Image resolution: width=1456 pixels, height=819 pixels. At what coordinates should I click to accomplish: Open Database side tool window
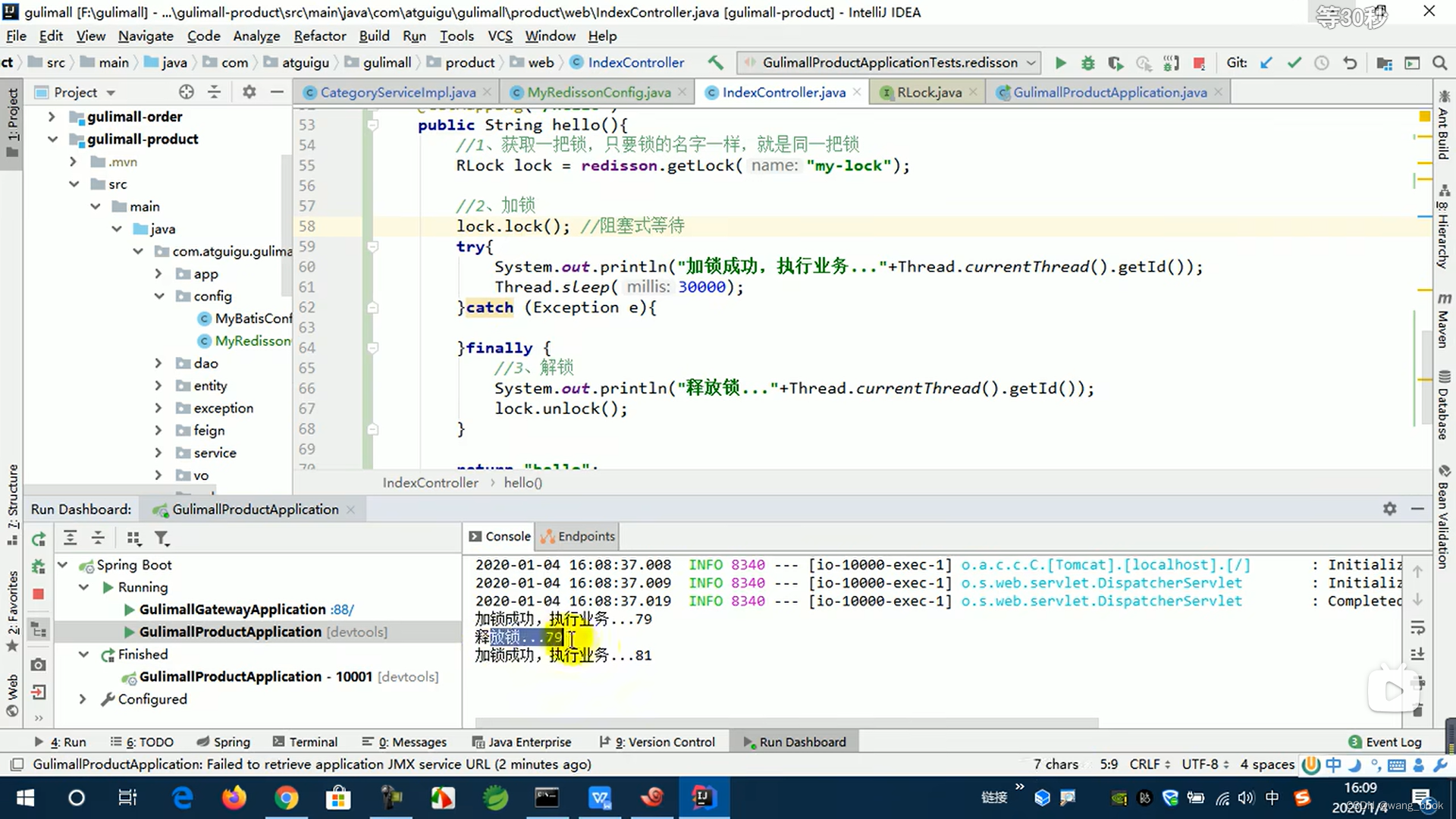click(x=1444, y=406)
